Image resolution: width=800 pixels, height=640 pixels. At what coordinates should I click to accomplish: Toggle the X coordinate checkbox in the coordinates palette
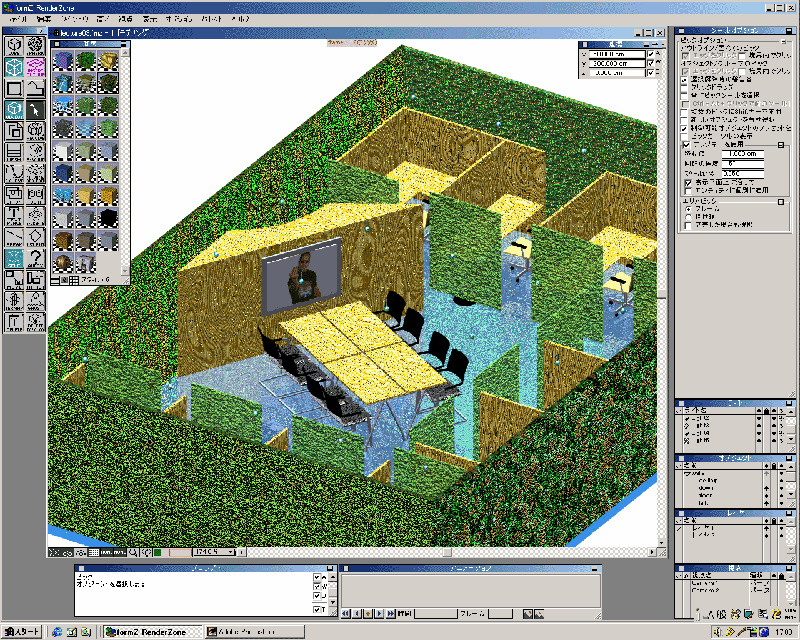(651, 54)
